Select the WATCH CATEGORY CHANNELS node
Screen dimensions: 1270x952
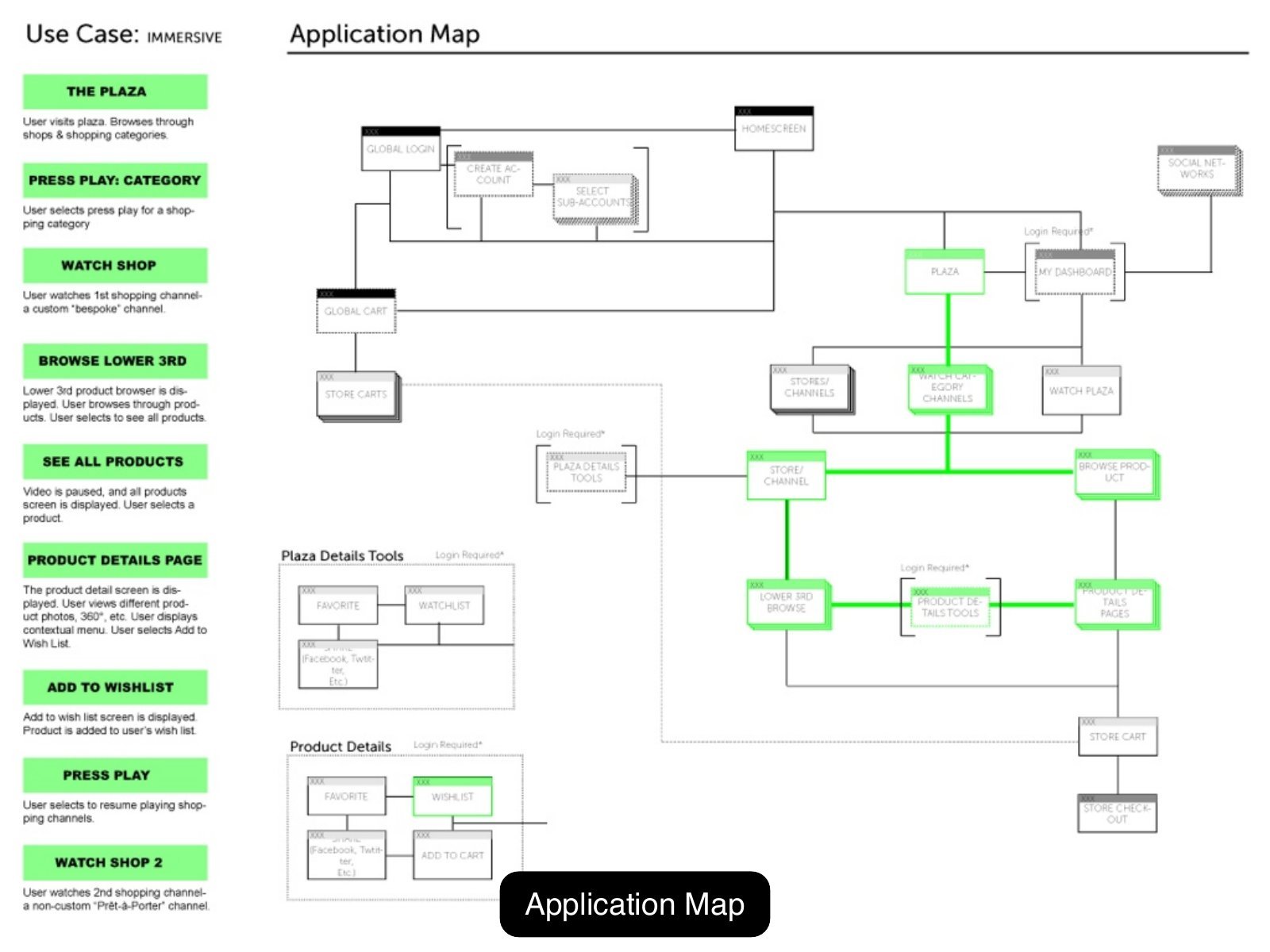(x=949, y=388)
